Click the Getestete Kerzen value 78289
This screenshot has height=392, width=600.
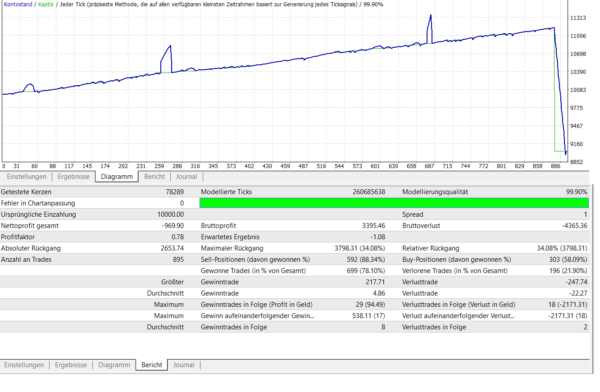click(174, 192)
